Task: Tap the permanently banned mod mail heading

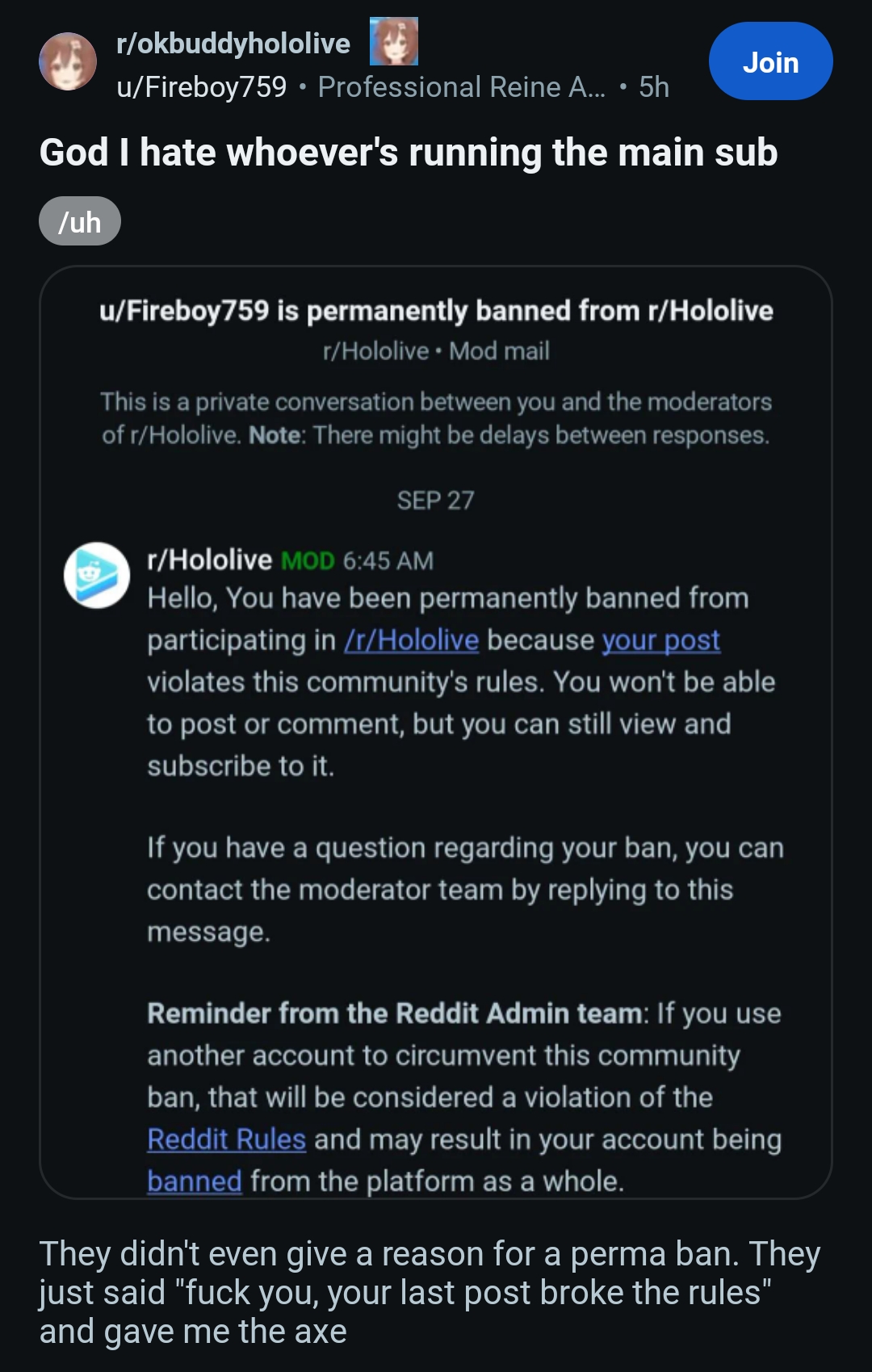Action: (436, 311)
